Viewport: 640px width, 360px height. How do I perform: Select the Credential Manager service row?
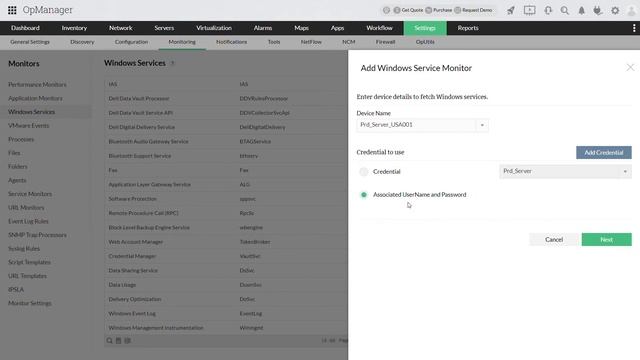click(x=226, y=256)
